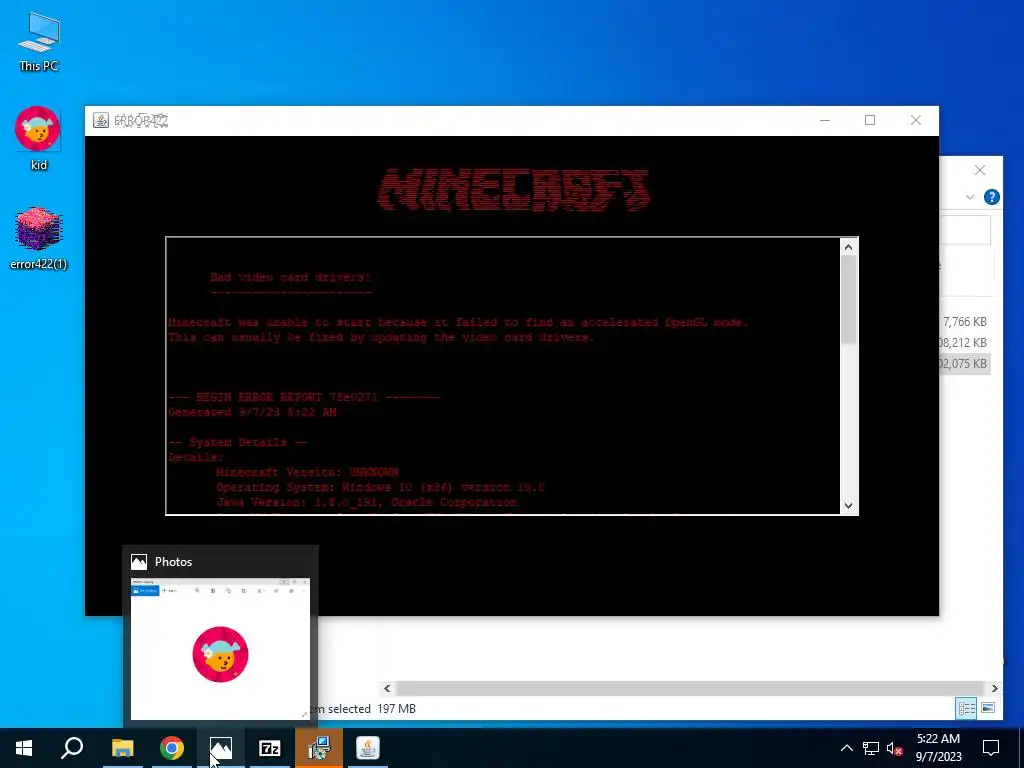The image size is (1024, 768).
Task: Close the File Explorer window behind
Action: tap(980, 170)
